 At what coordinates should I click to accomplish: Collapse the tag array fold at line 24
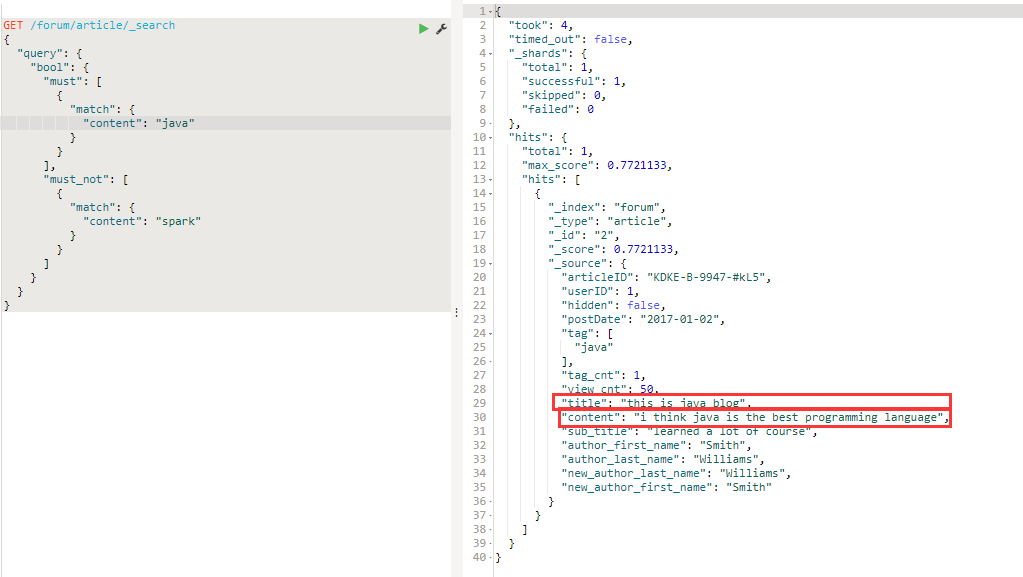tap(491, 334)
